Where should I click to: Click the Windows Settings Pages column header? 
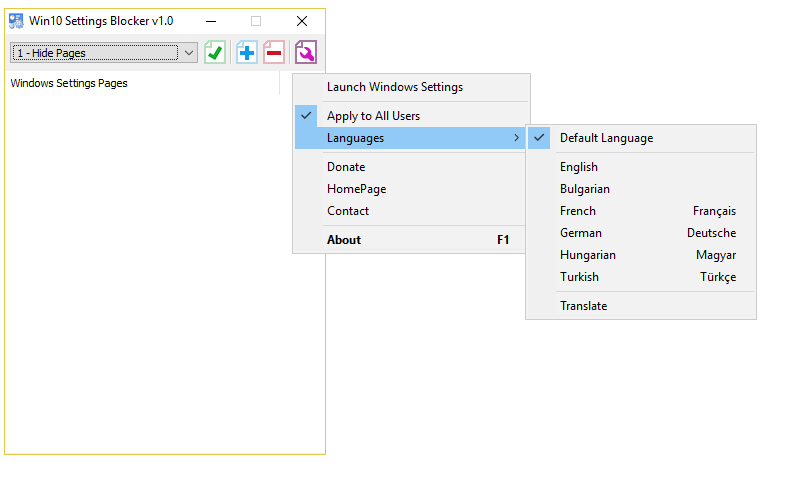pyautogui.click(x=142, y=83)
